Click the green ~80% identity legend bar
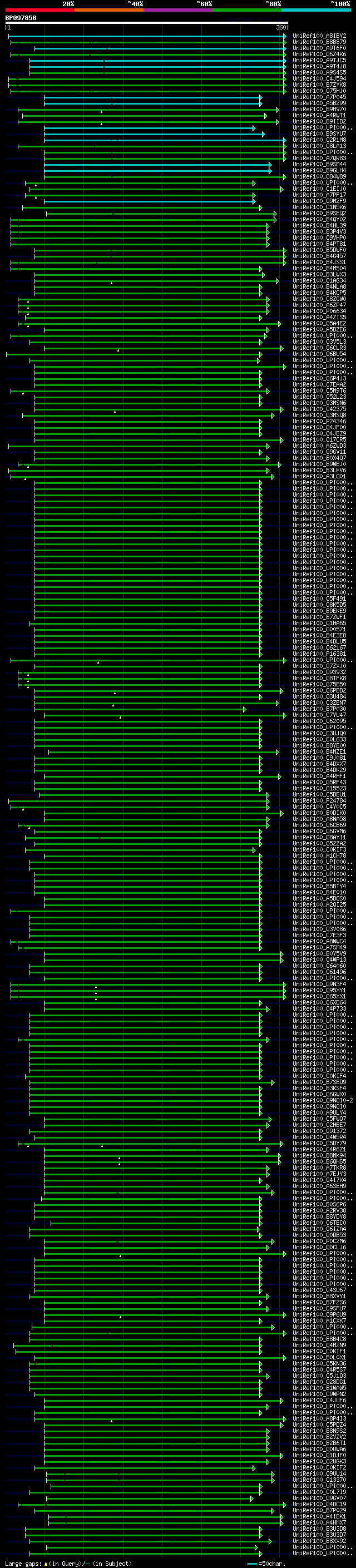 pyautogui.click(x=247, y=10)
